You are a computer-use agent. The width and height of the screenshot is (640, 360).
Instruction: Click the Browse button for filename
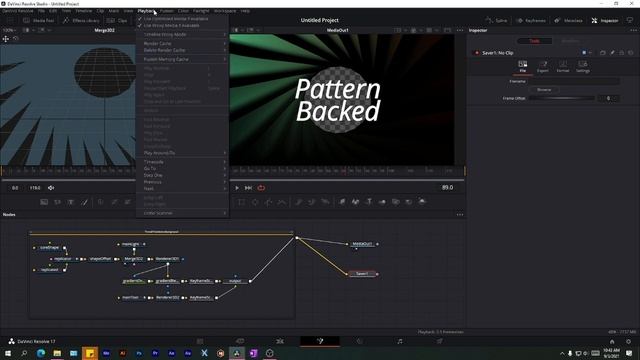click(544, 90)
